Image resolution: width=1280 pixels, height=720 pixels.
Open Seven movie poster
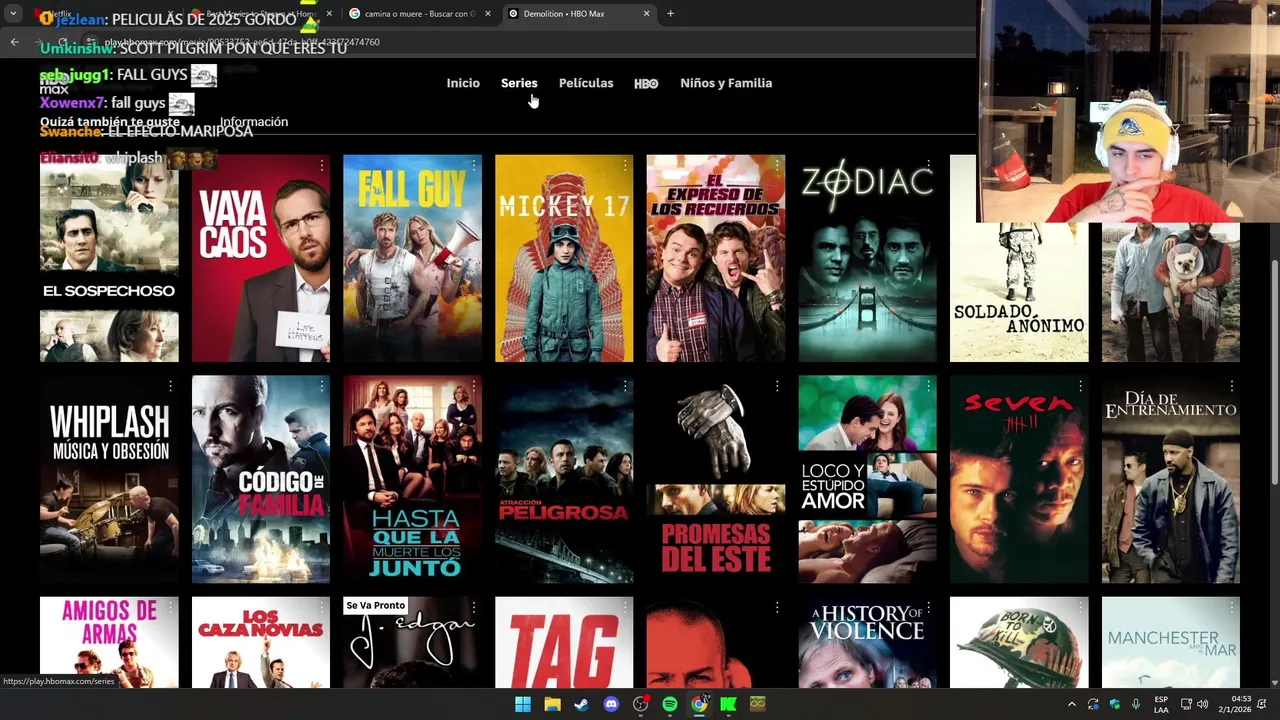[1019, 479]
